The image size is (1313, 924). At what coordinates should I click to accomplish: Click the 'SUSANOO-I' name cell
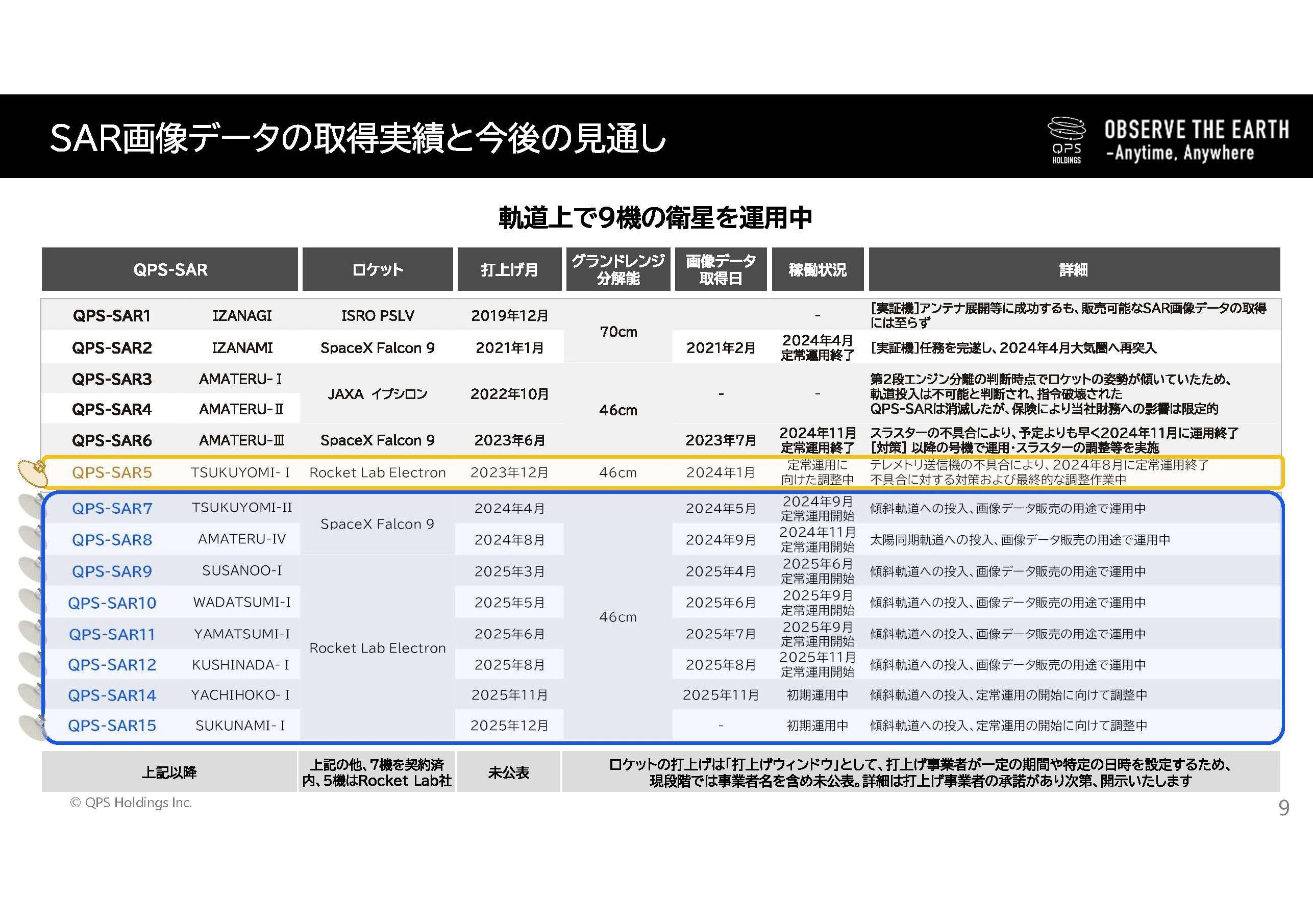pos(242,570)
